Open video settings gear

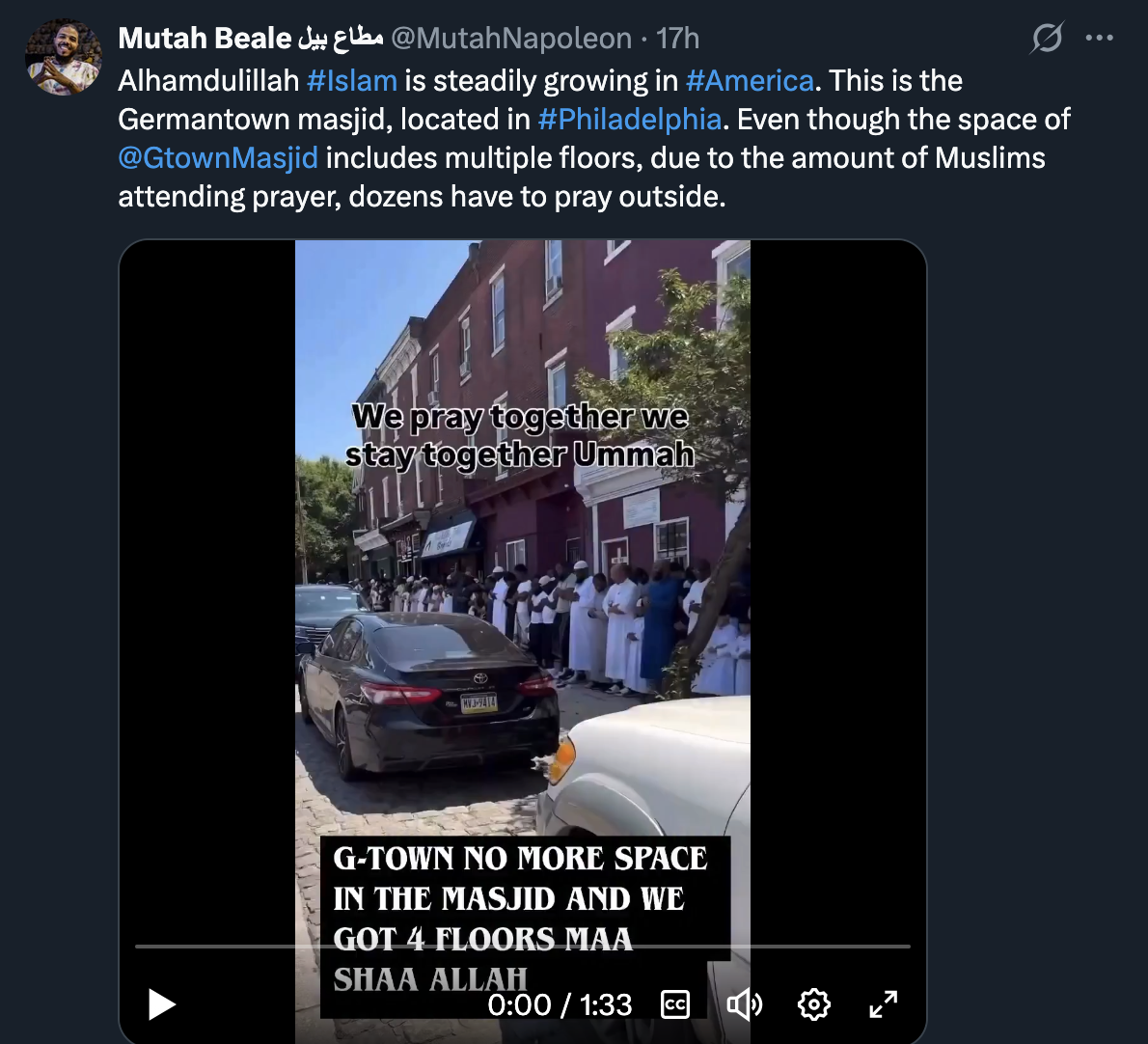813,1004
